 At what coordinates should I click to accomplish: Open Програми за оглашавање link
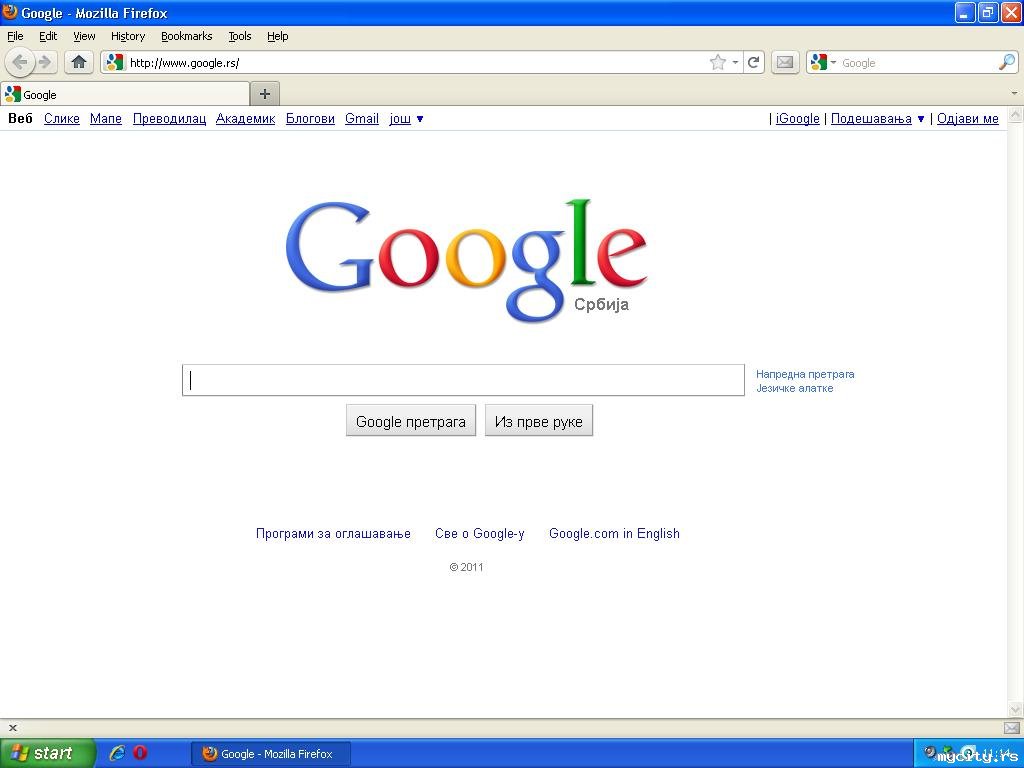click(x=333, y=534)
